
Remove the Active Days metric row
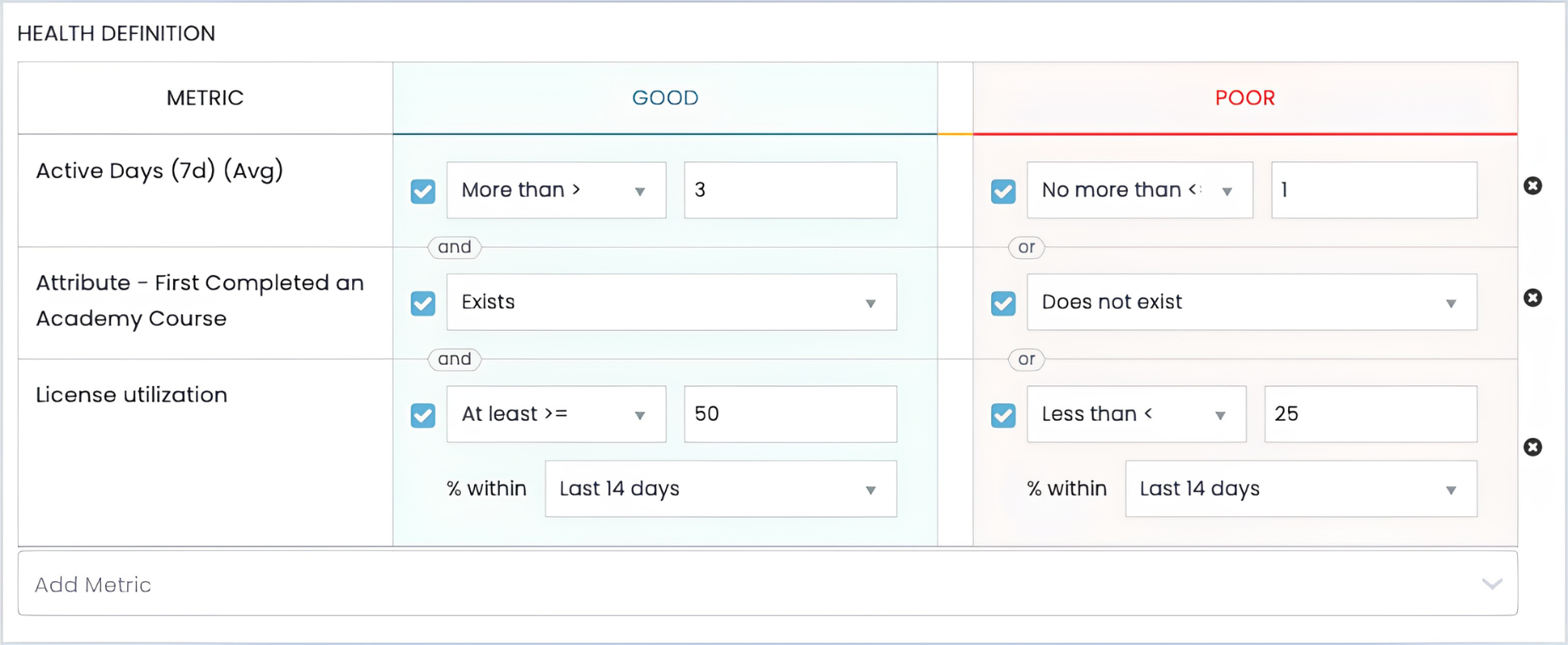pos(1532,186)
